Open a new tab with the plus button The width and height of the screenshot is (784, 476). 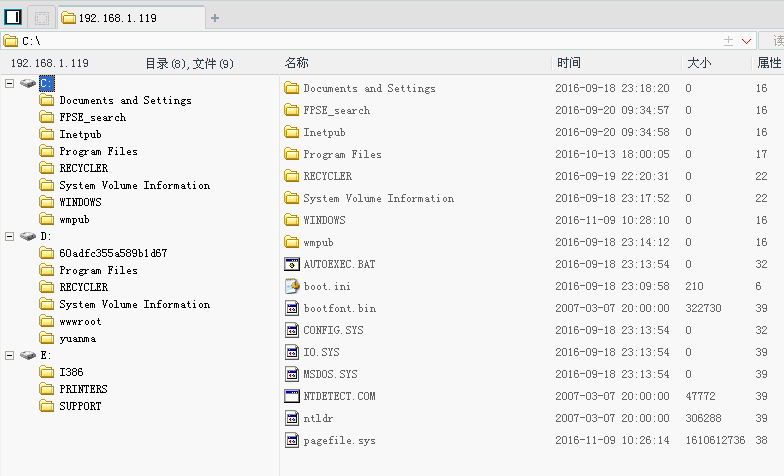pyautogui.click(x=215, y=18)
